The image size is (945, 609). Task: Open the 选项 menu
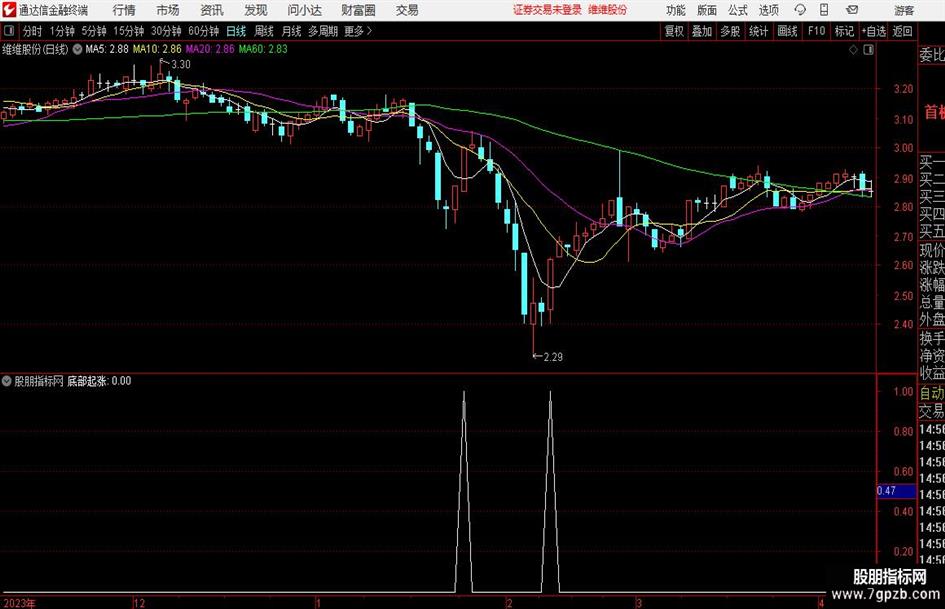pyautogui.click(x=768, y=10)
